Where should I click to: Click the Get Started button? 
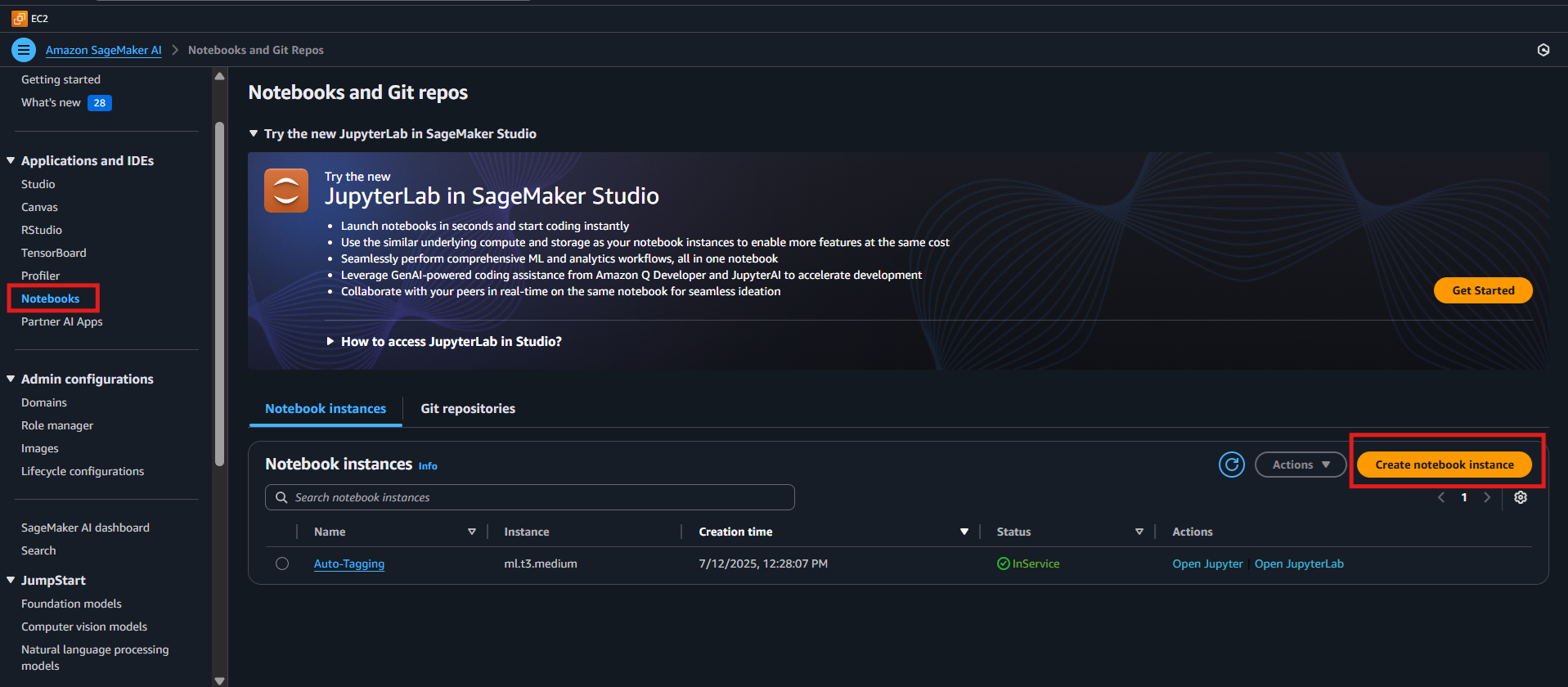(1483, 290)
